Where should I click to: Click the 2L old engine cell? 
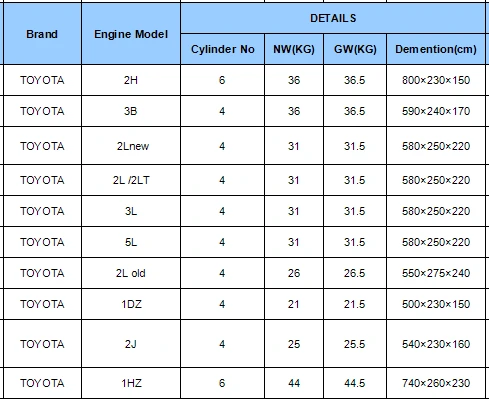pyautogui.click(x=131, y=273)
